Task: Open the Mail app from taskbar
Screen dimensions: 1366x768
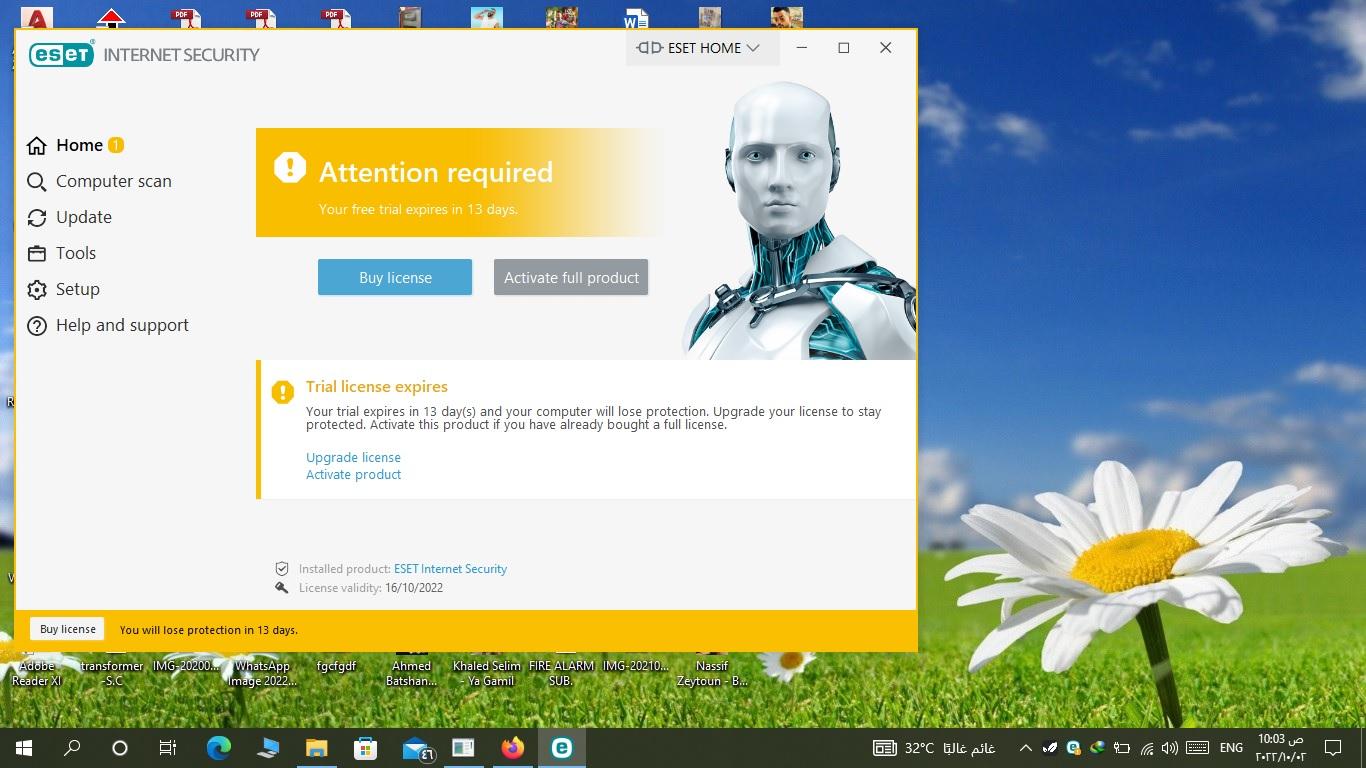Action: 416,748
